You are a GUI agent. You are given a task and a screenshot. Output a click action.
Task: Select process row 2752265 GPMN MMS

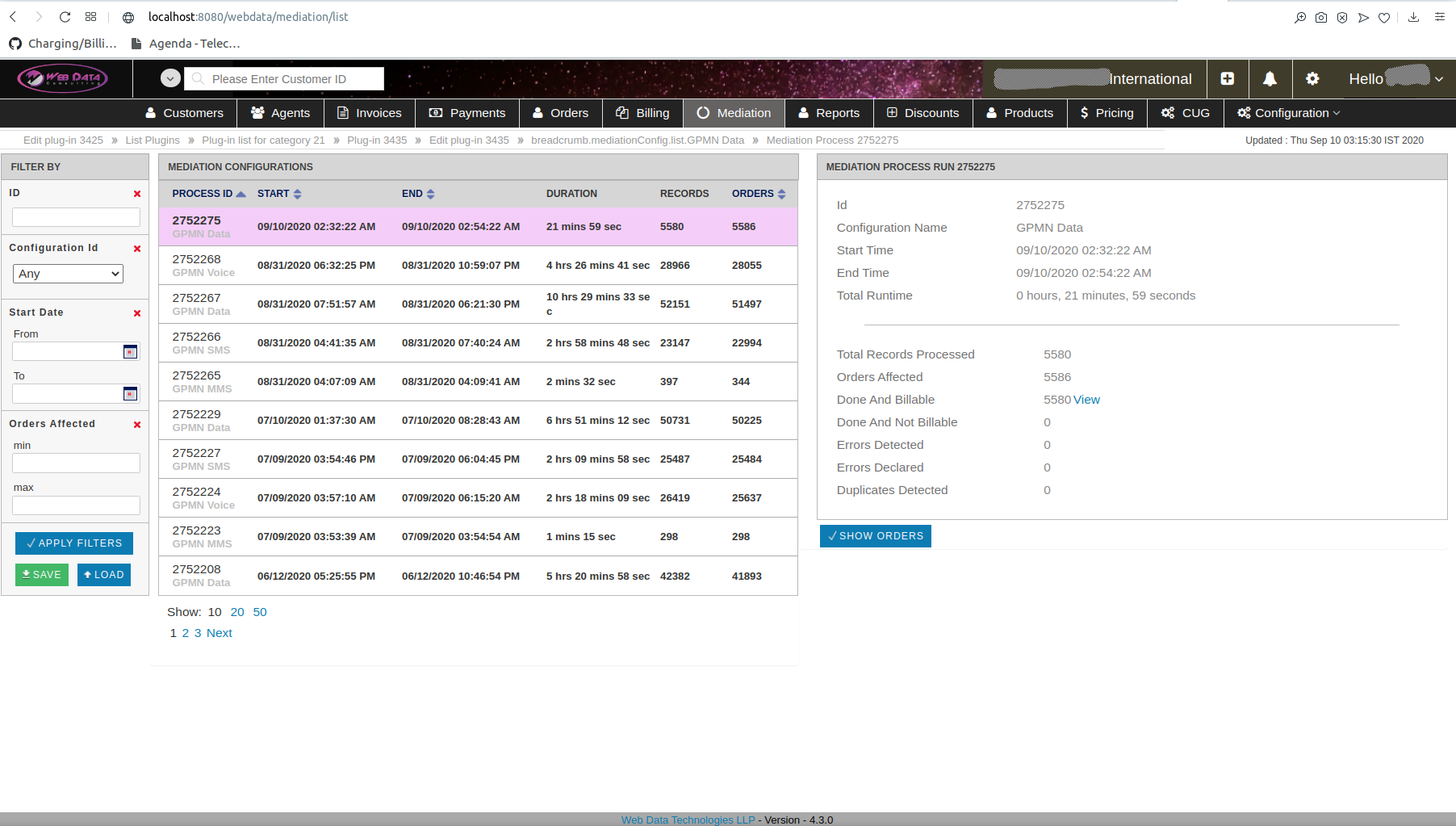(478, 382)
